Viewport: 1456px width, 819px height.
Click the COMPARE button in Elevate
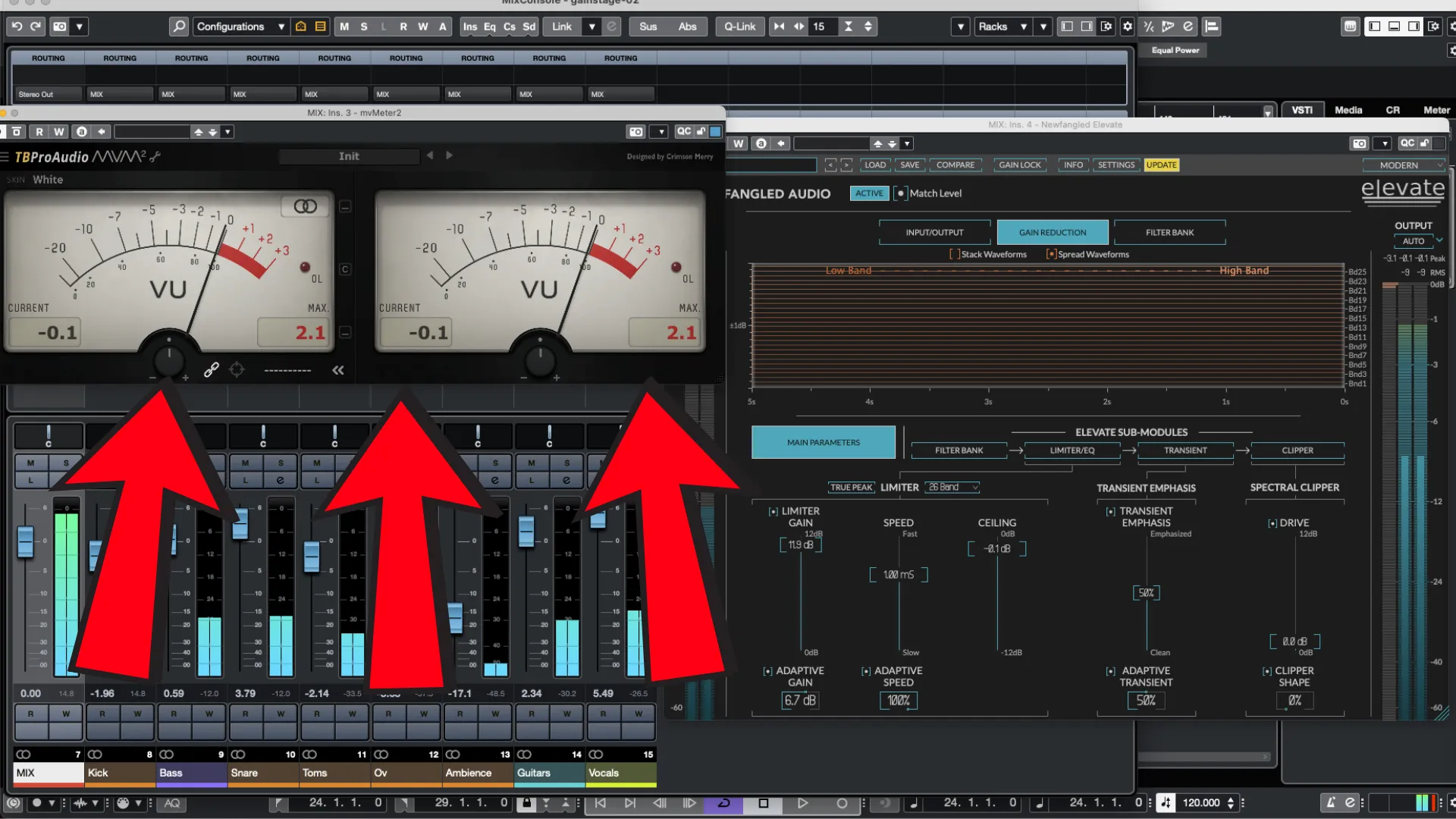(955, 165)
